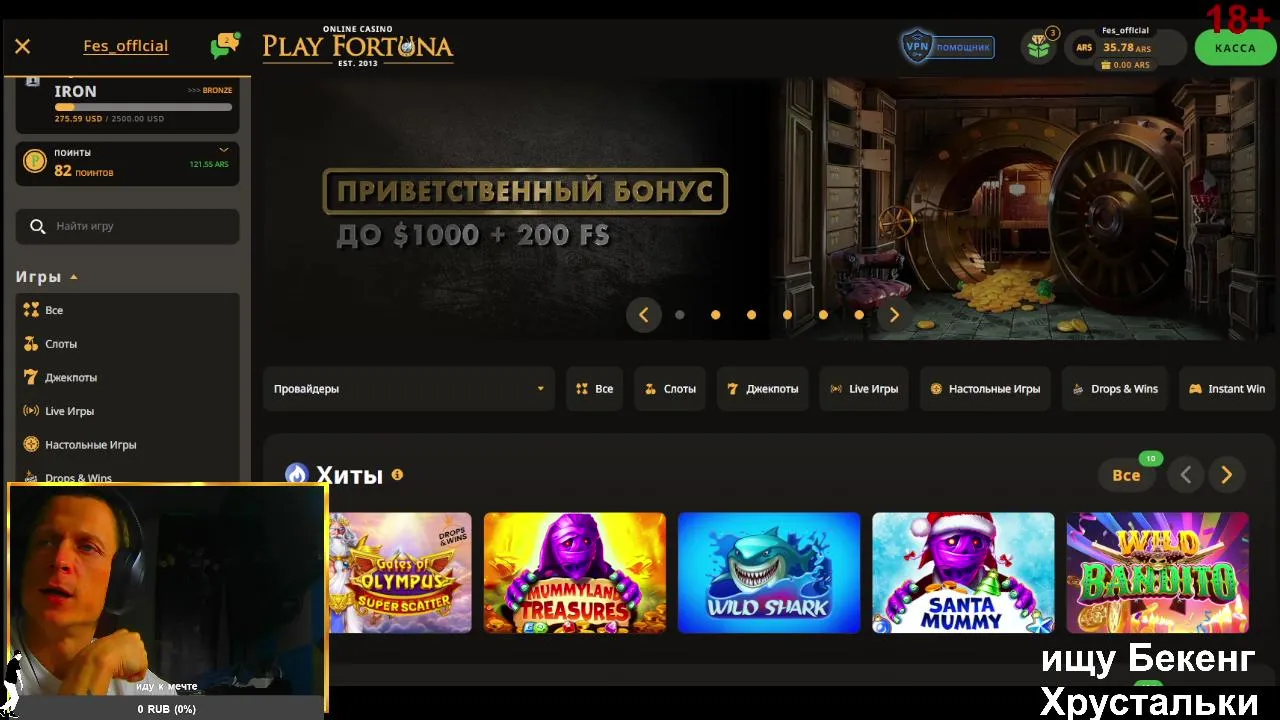This screenshot has width=1280, height=720.
Task: Open the Провайдеры dropdown
Action: pyautogui.click(x=408, y=389)
